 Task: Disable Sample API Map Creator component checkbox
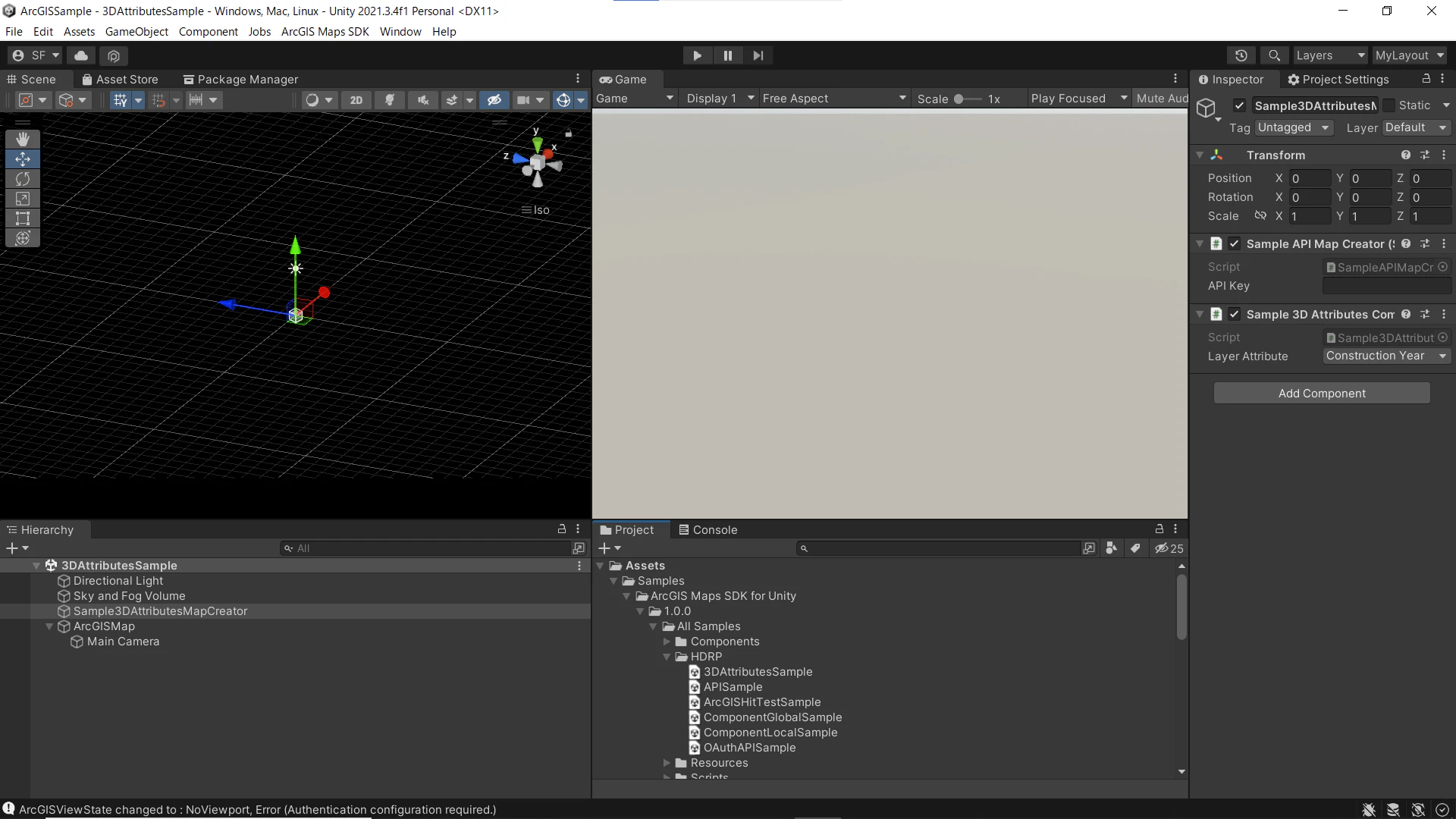point(1235,244)
